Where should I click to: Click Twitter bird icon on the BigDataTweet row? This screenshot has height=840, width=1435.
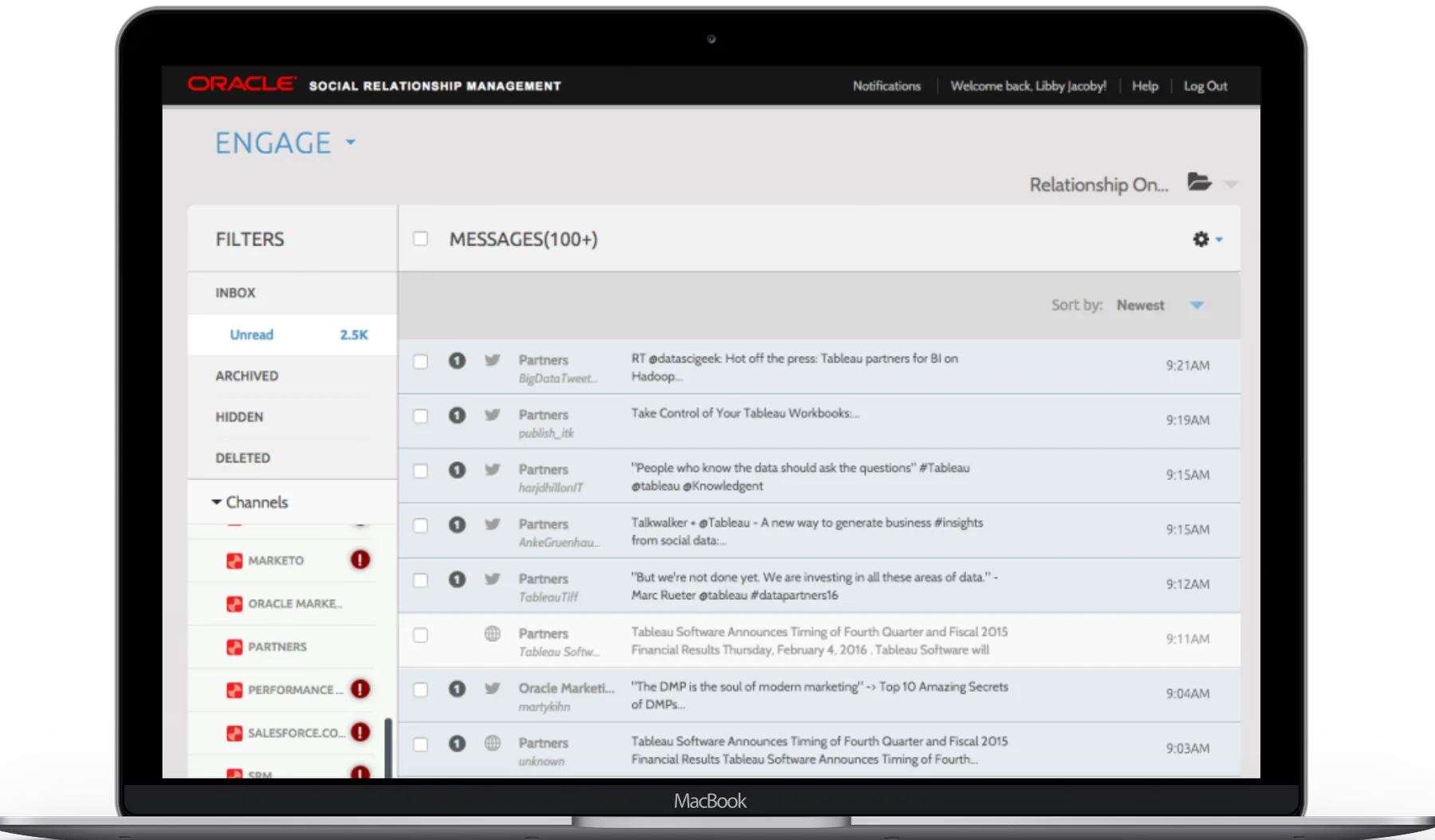(493, 360)
